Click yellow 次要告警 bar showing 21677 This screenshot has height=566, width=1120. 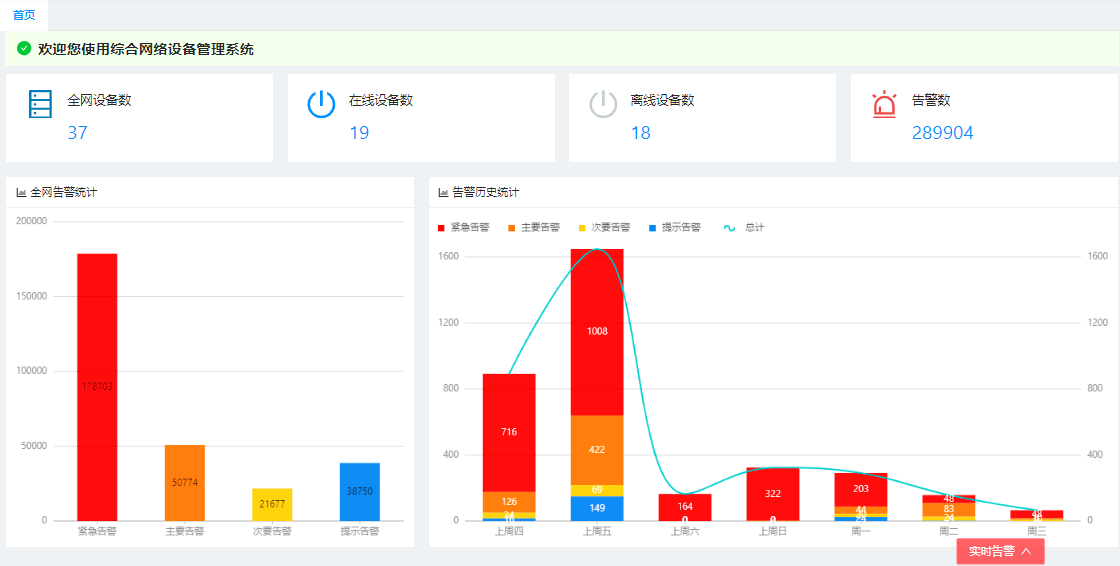click(x=272, y=504)
